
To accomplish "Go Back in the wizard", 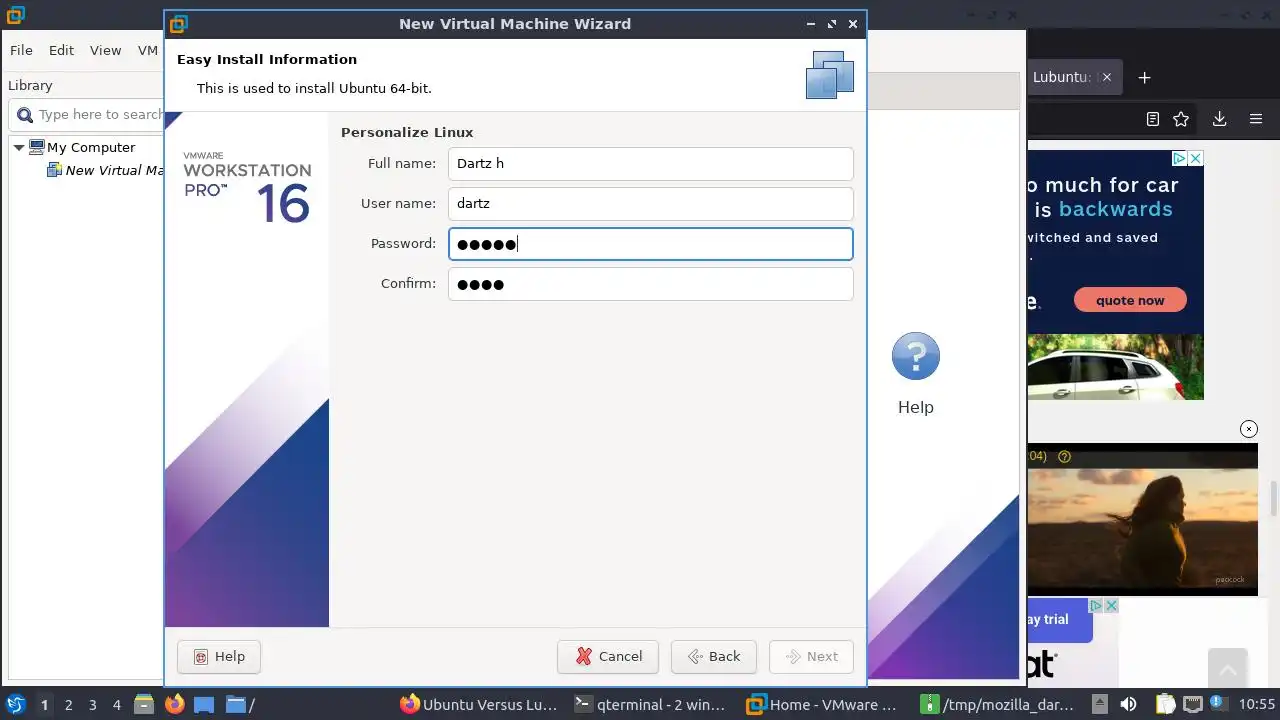I will tap(714, 656).
